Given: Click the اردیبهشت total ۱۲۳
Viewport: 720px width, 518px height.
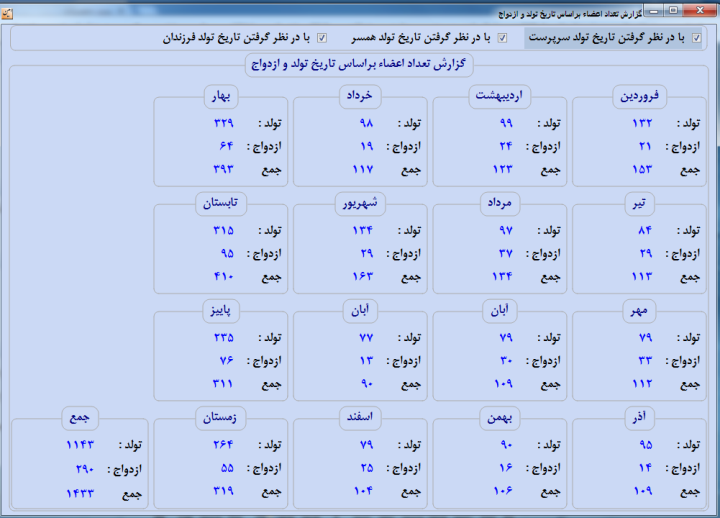Looking at the screenshot, I should (502, 169).
